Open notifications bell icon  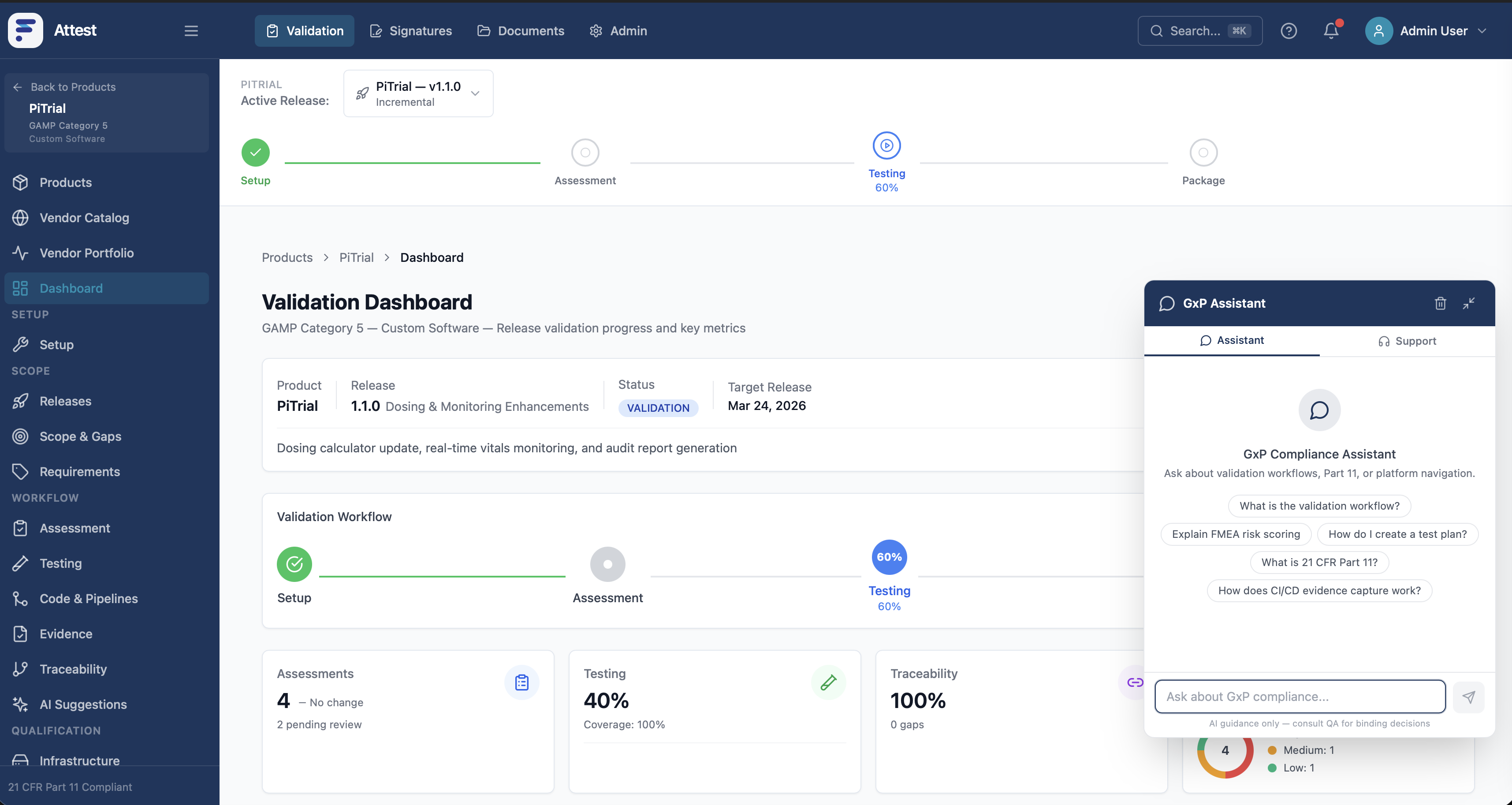pos(1330,30)
